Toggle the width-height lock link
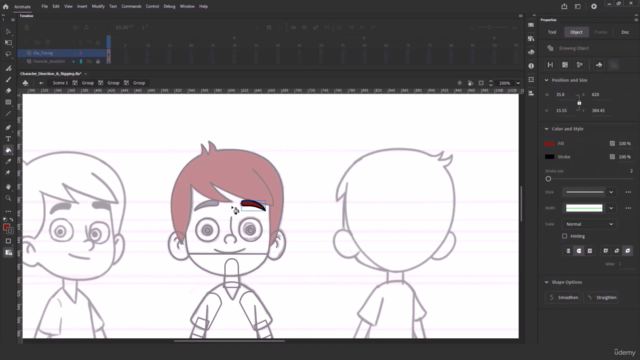 (579, 102)
